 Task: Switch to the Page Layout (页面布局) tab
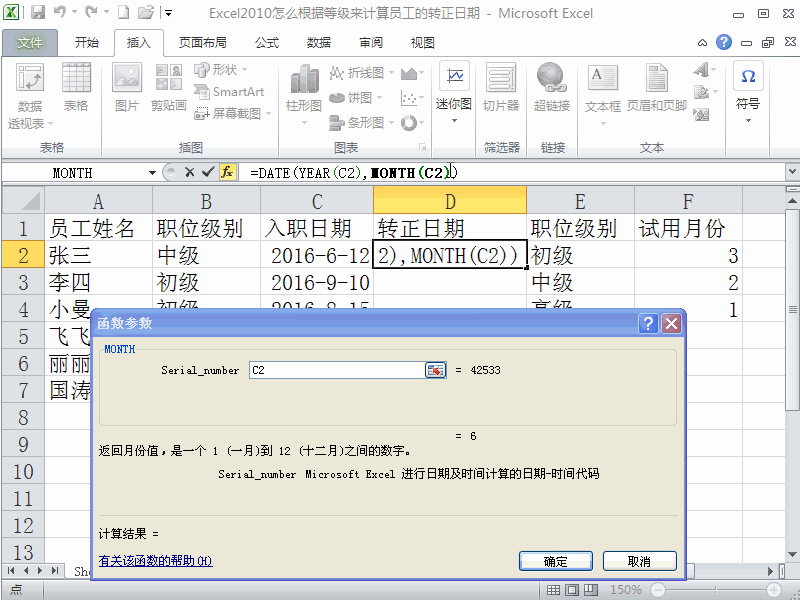pyautogui.click(x=203, y=43)
